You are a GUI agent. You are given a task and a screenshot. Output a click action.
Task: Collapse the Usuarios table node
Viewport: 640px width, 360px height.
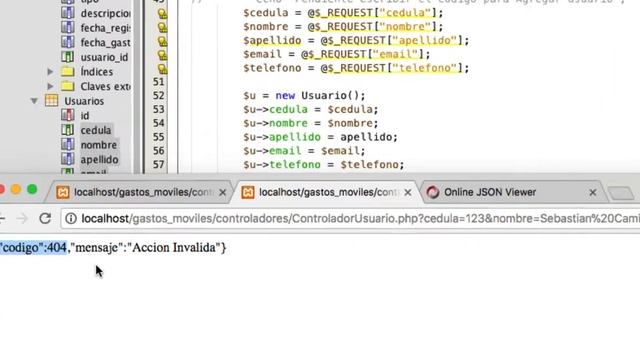[x=34, y=101]
